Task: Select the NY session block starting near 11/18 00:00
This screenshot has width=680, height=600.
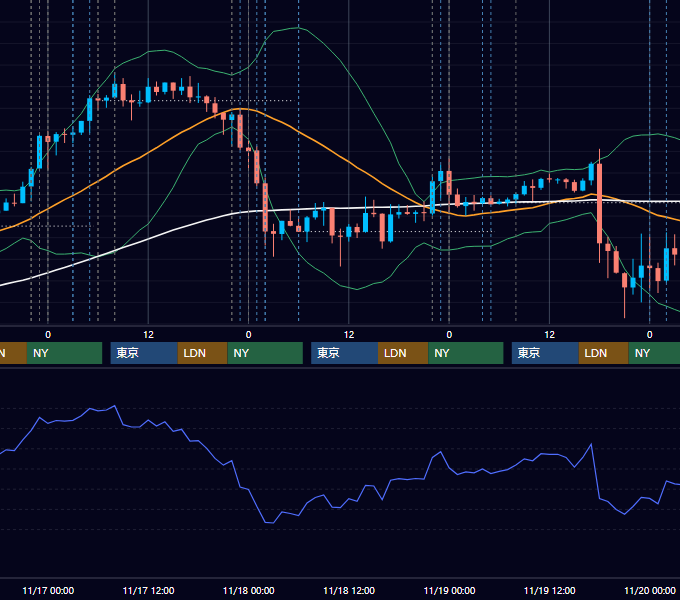Action: tap(265, 353)
